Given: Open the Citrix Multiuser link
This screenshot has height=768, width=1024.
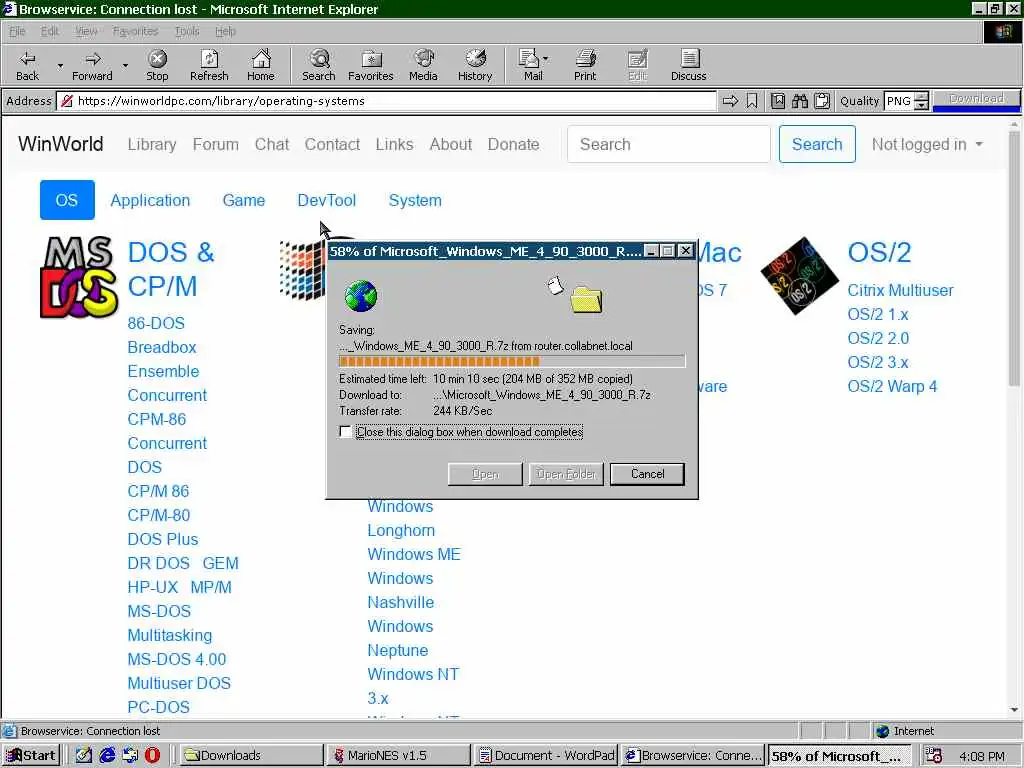Looking at the screenshot, I should (x=900, y=291).
